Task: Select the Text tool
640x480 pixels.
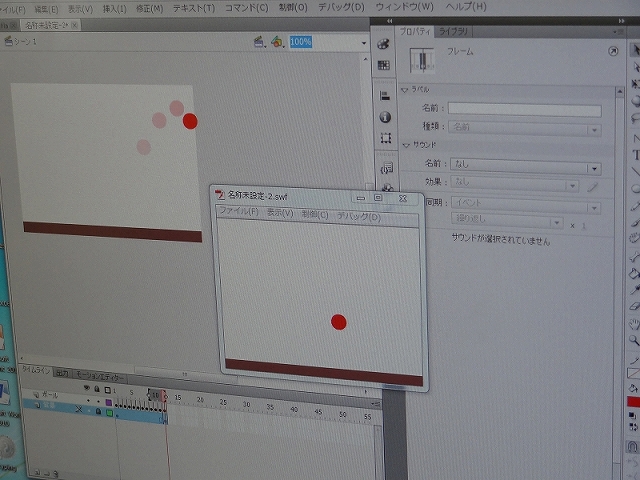Action: tap(636, 155)
